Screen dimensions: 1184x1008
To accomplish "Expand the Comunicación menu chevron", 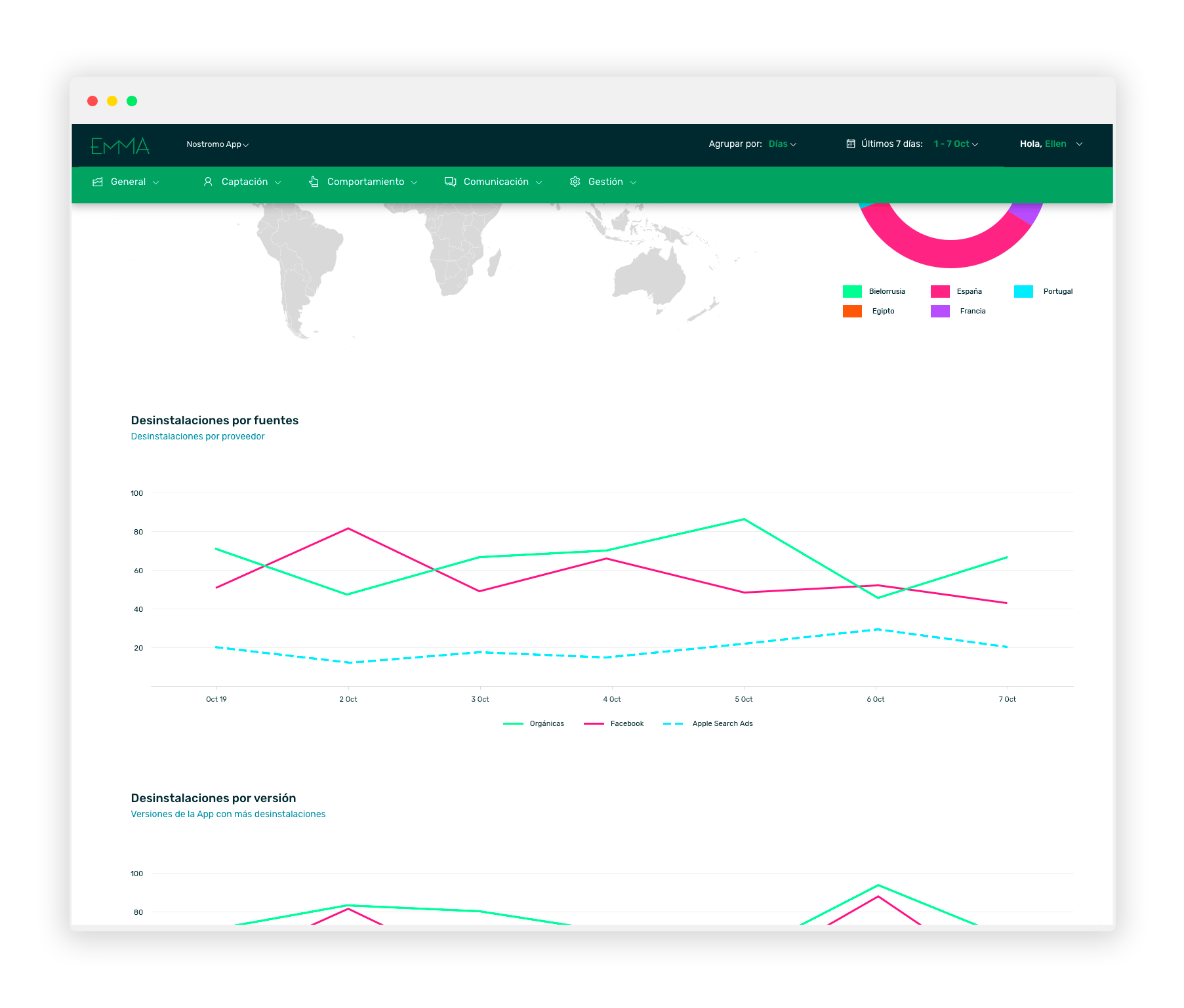I will point(539,182).
